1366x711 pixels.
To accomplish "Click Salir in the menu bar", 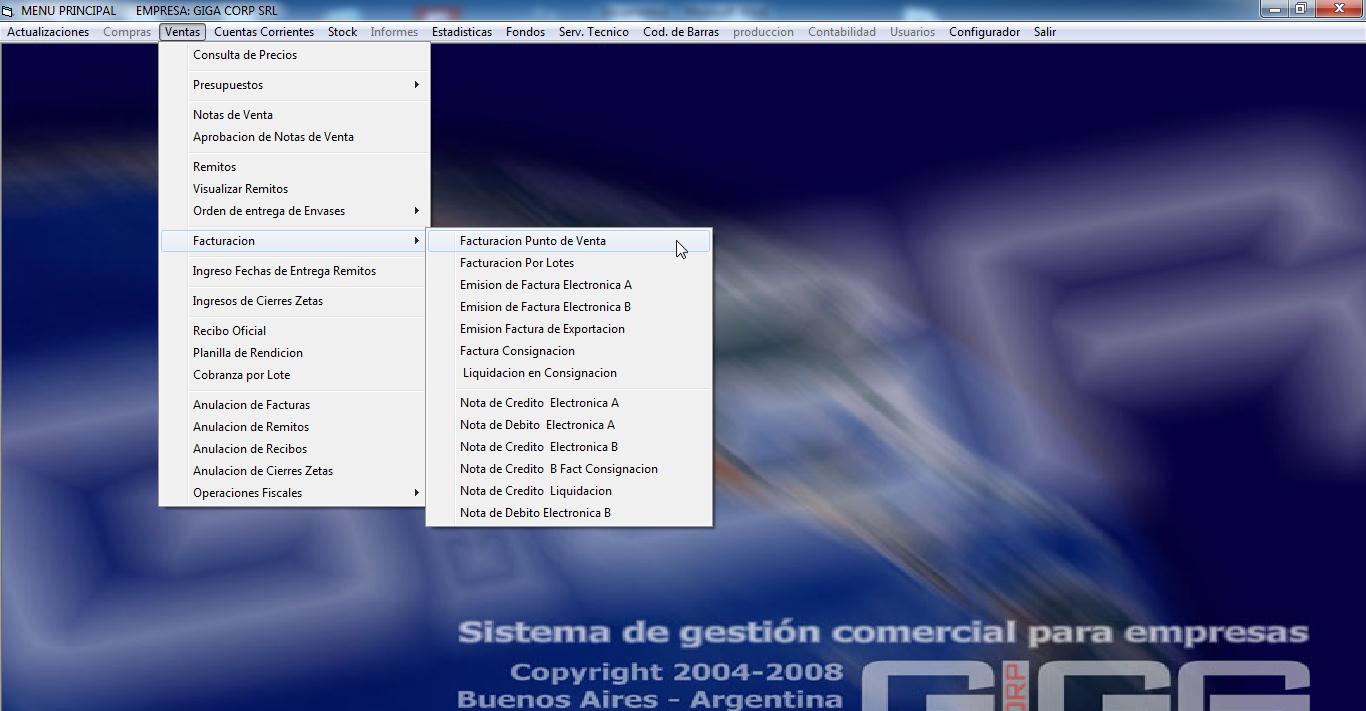I will point(1045,32).
